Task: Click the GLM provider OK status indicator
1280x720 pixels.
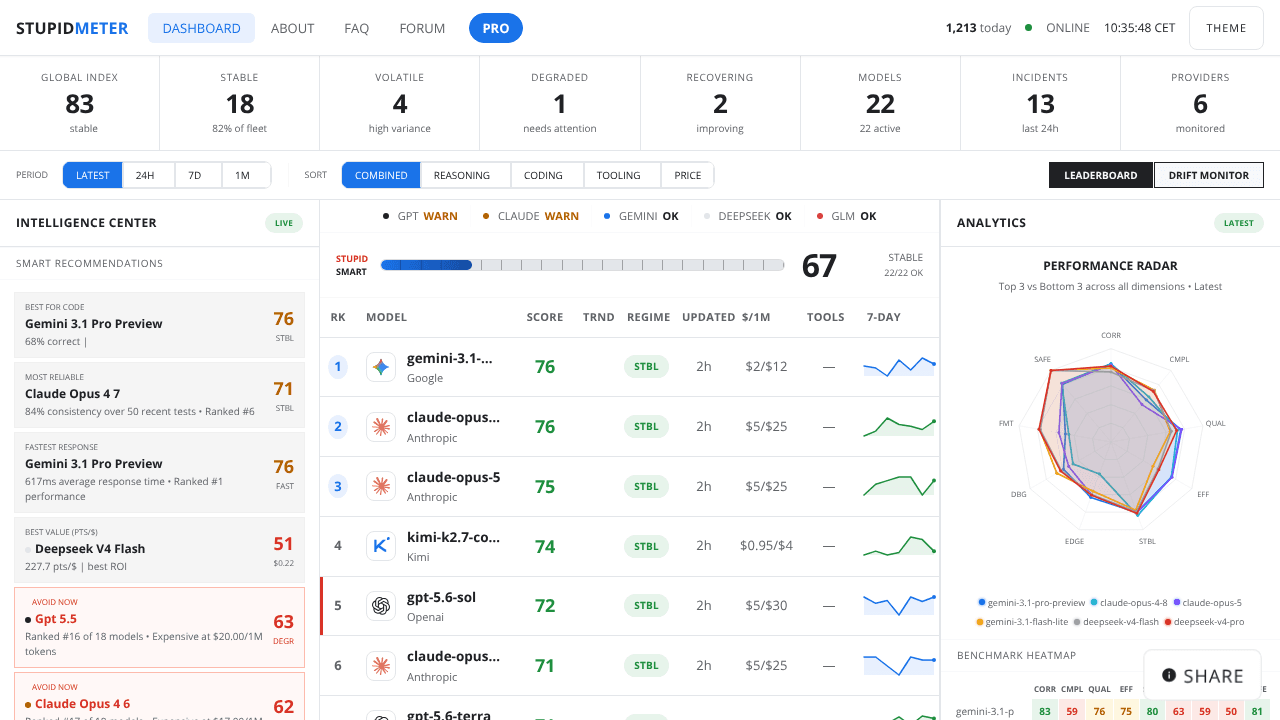Action: pyautogui.click(x=846, y=216)
